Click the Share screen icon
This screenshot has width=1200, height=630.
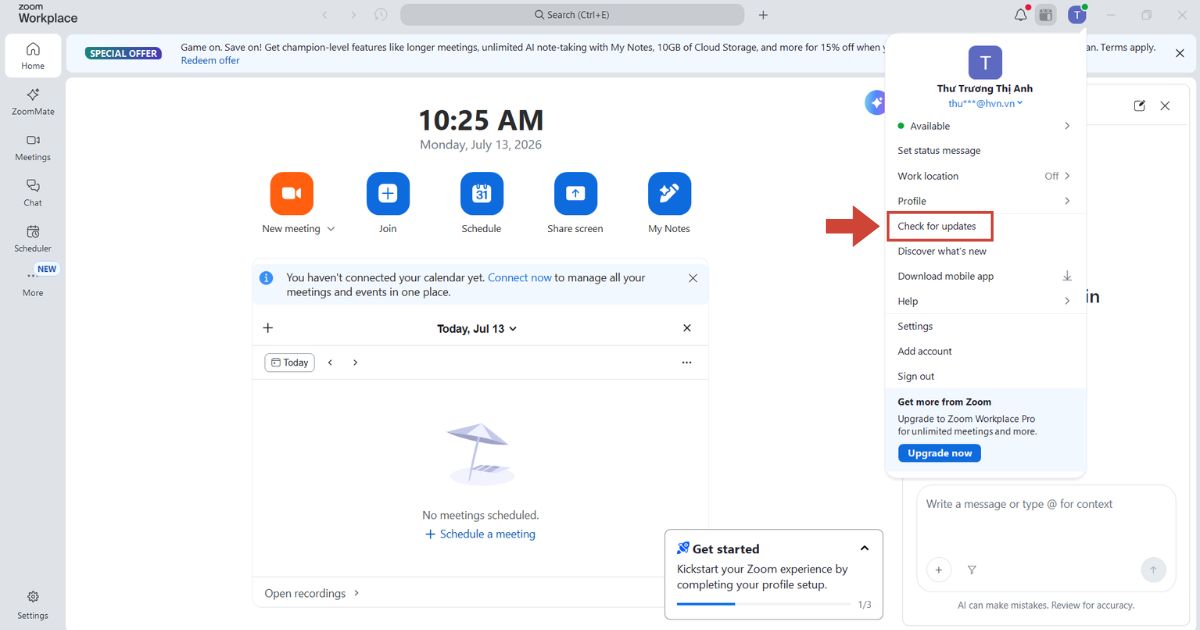coord(575,194)
